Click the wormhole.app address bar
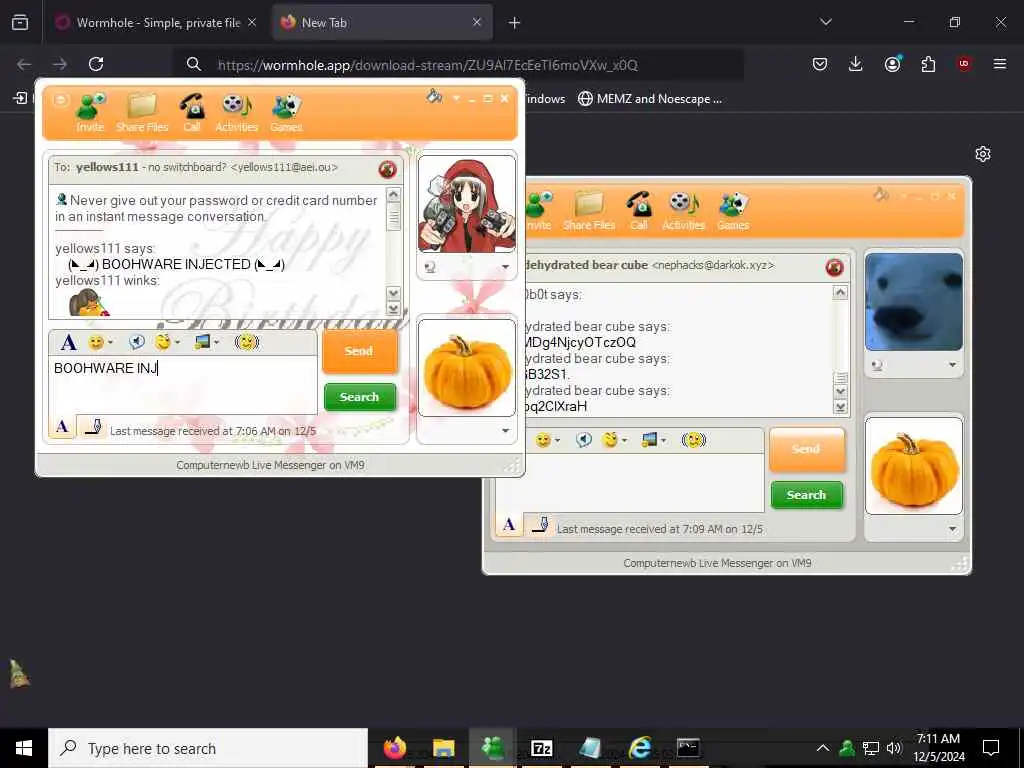 [457, 65]
